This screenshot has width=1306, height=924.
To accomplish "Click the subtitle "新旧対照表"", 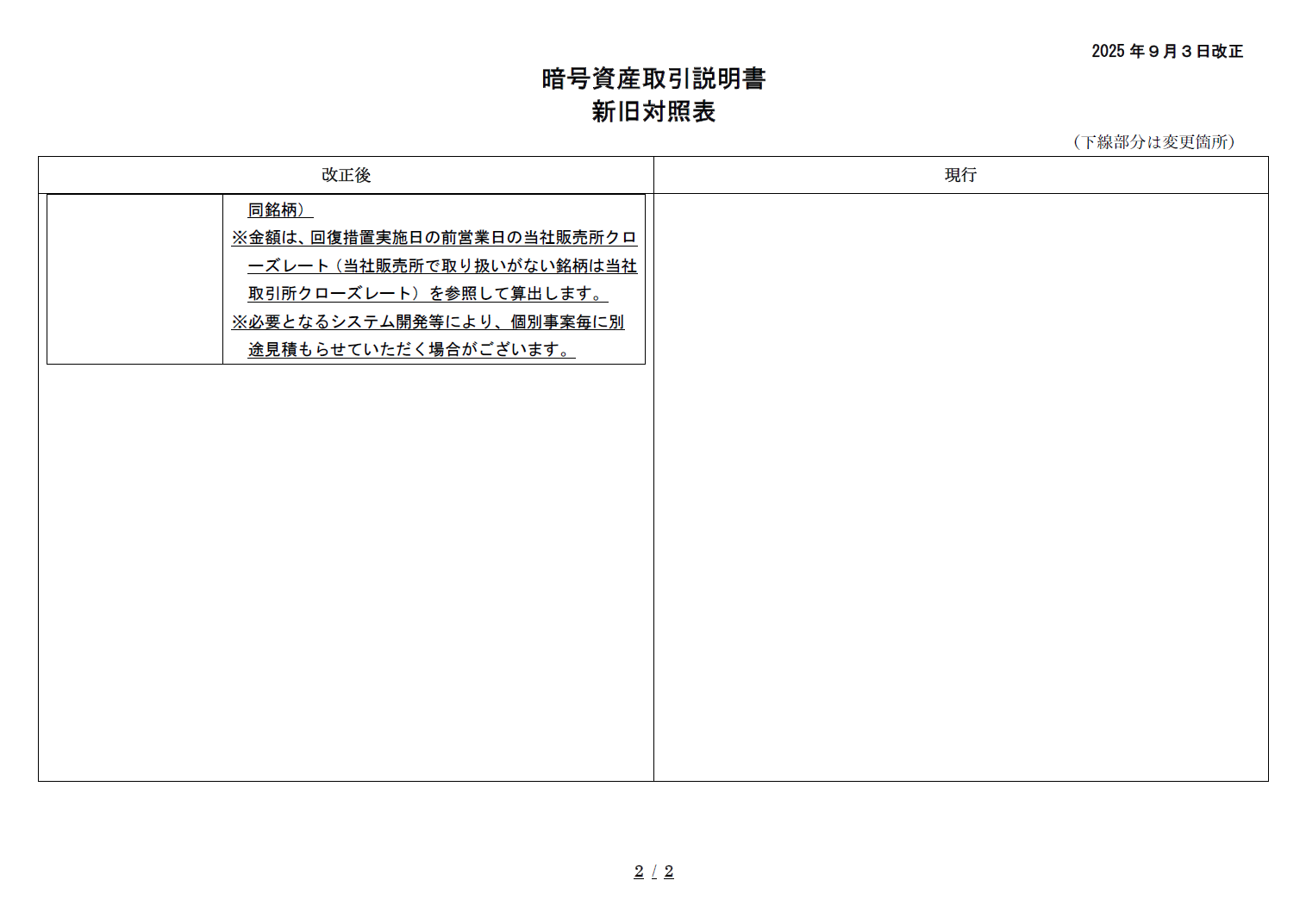I will (x=653, y=112).
